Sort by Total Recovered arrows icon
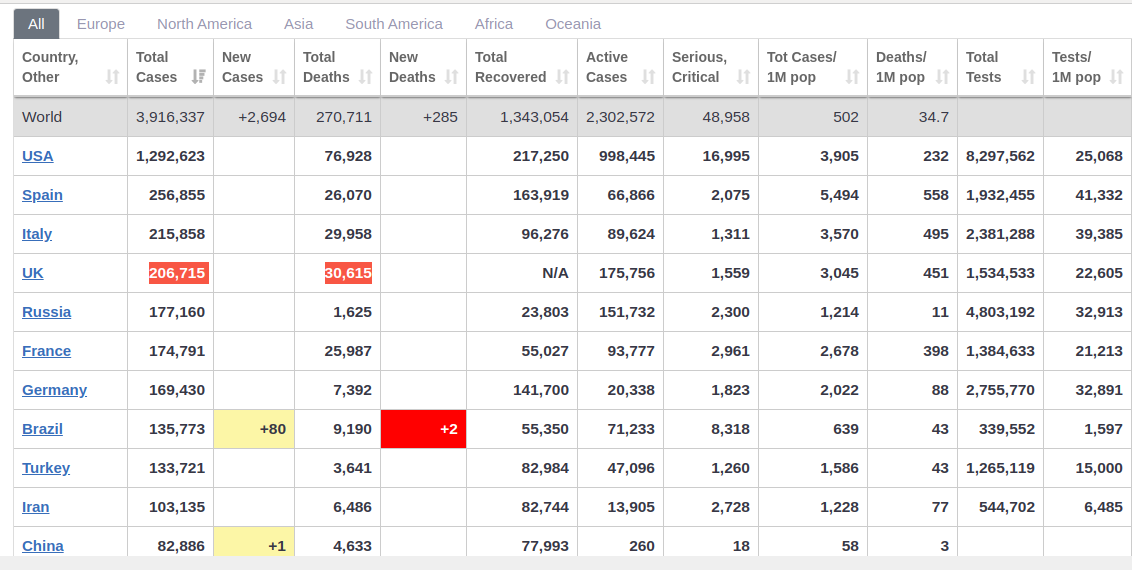1132x570 pixels. click(562, 76)
